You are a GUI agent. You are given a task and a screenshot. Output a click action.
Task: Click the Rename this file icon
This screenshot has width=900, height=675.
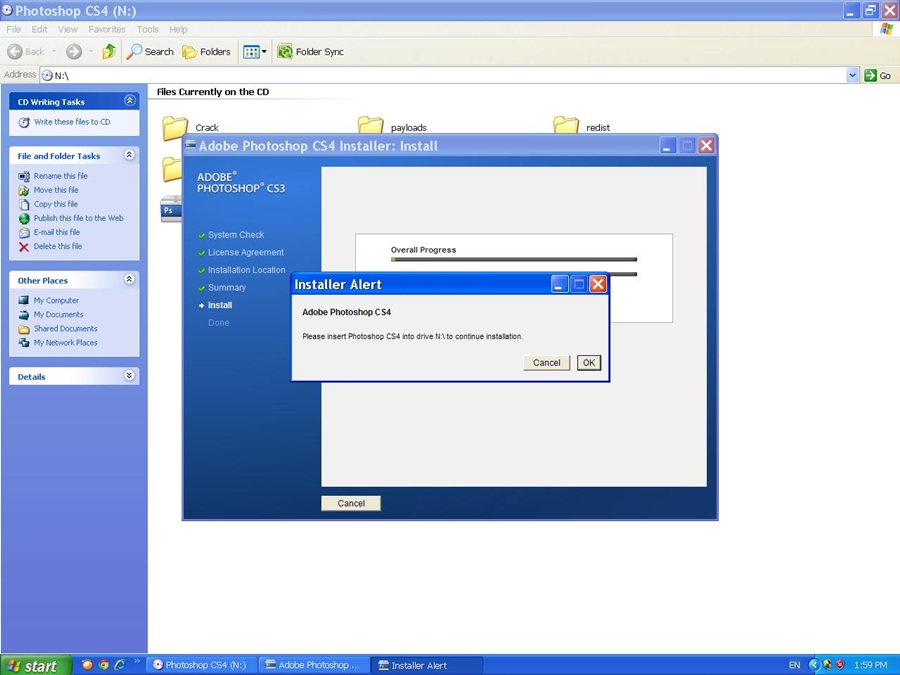click(x=24, y=176)
